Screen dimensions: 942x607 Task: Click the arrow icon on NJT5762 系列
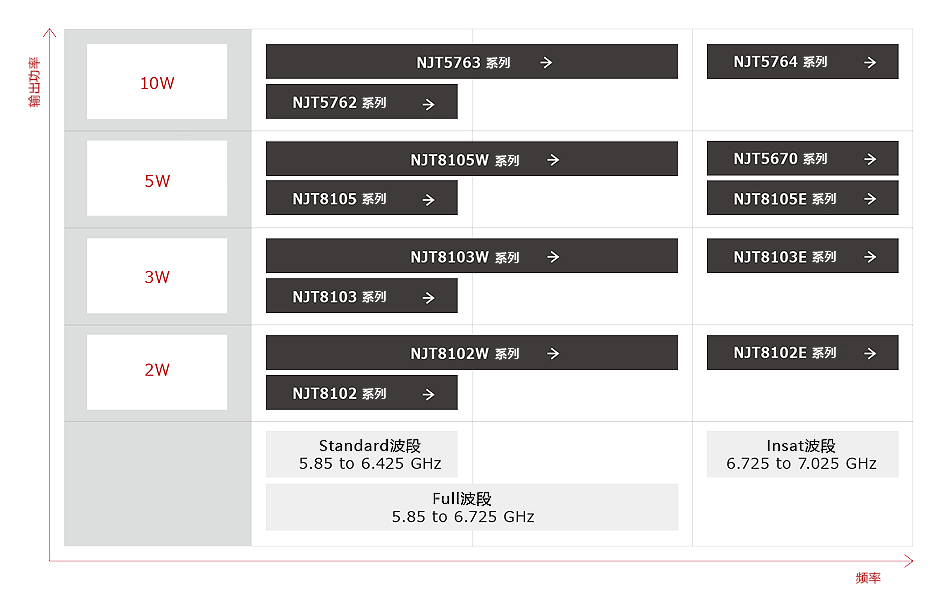pos(428,103)
